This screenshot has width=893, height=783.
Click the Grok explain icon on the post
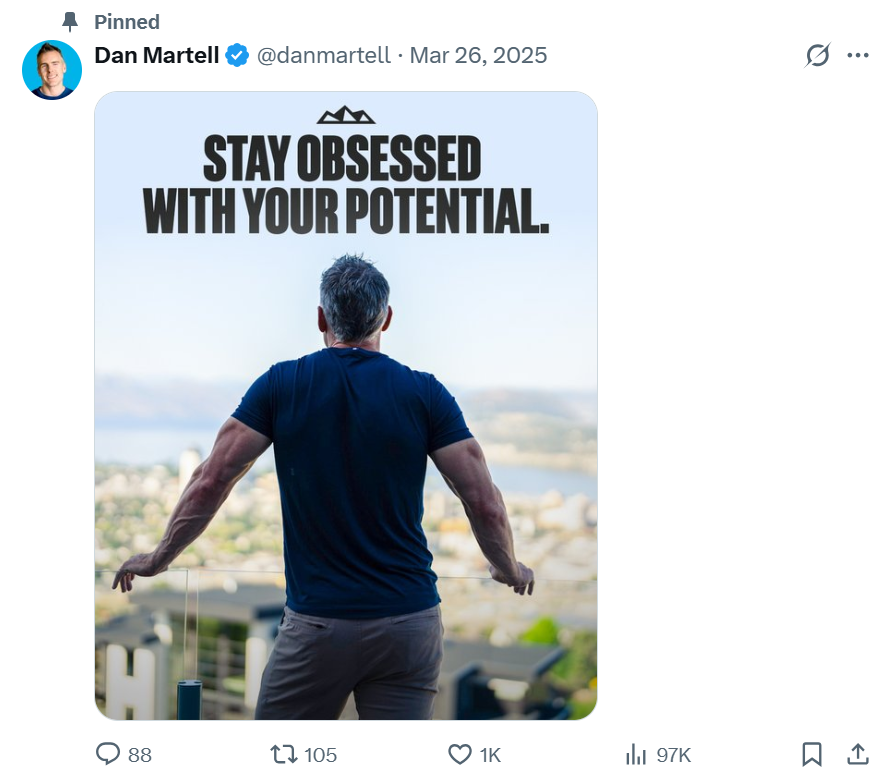pos(817,56)
